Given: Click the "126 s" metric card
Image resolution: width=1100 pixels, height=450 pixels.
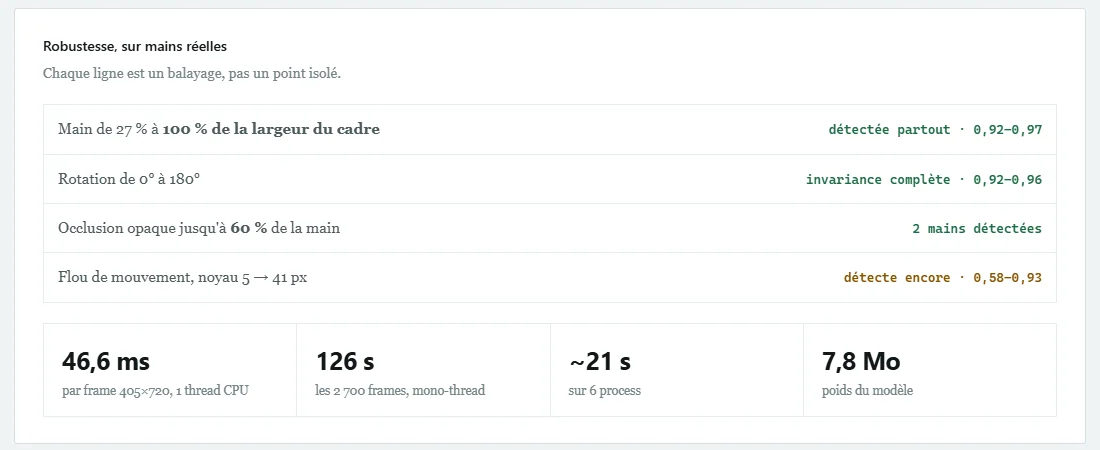Looking at the screenshot, I should [423, 370].
